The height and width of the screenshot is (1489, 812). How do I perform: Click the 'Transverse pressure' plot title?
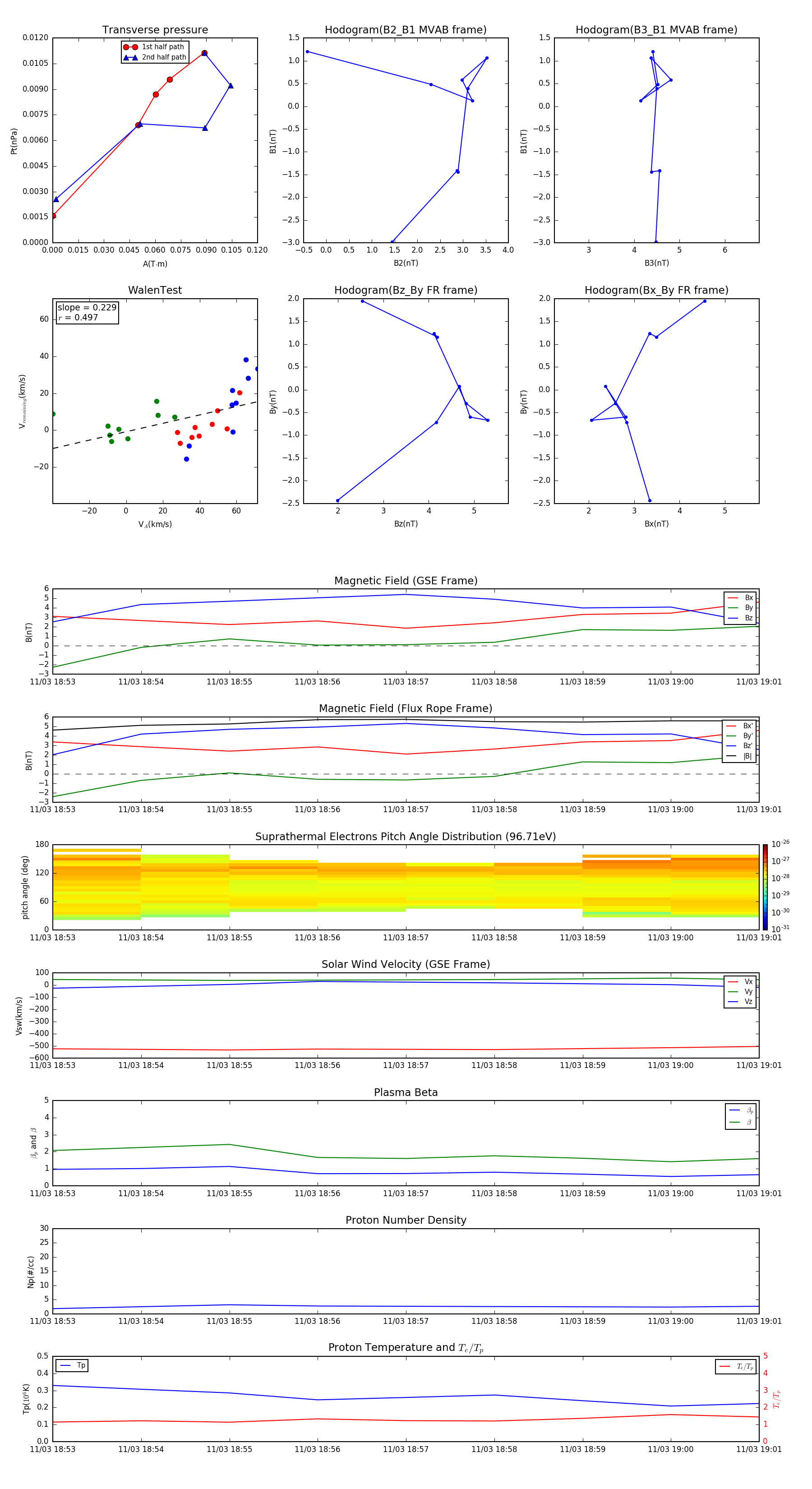pos(155,30)
